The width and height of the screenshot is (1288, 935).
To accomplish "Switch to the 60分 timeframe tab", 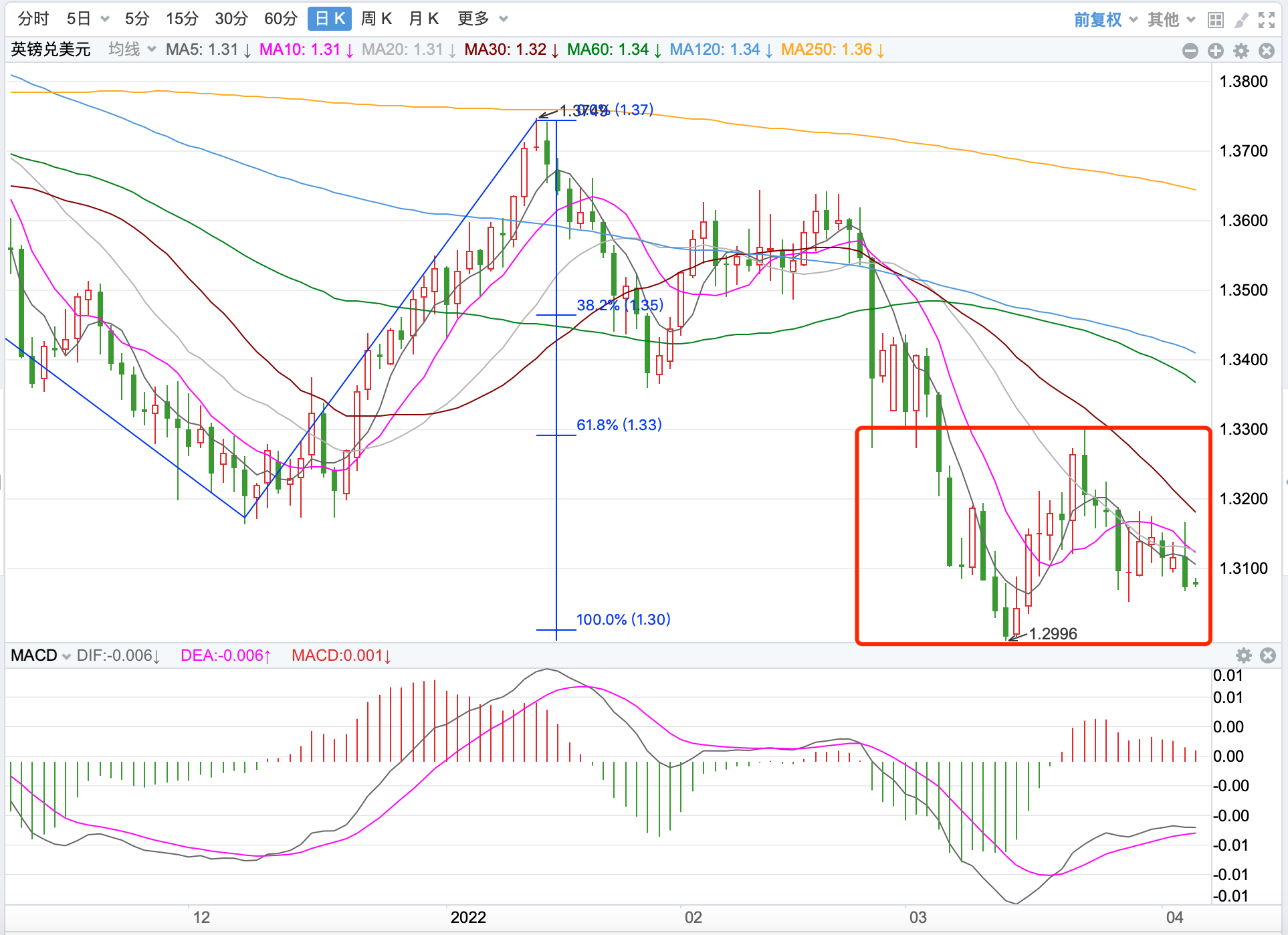I will [x=280, y=19].
